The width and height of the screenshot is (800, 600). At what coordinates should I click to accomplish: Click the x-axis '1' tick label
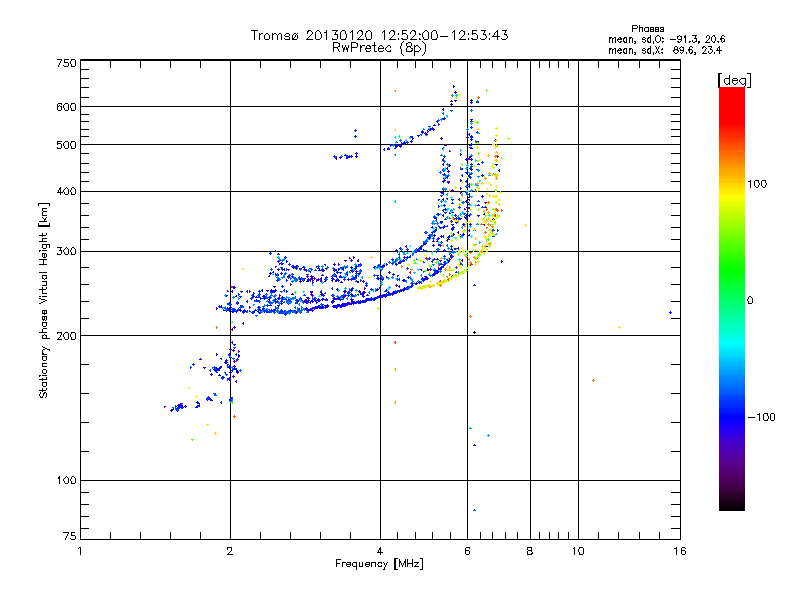pos(80,551)
